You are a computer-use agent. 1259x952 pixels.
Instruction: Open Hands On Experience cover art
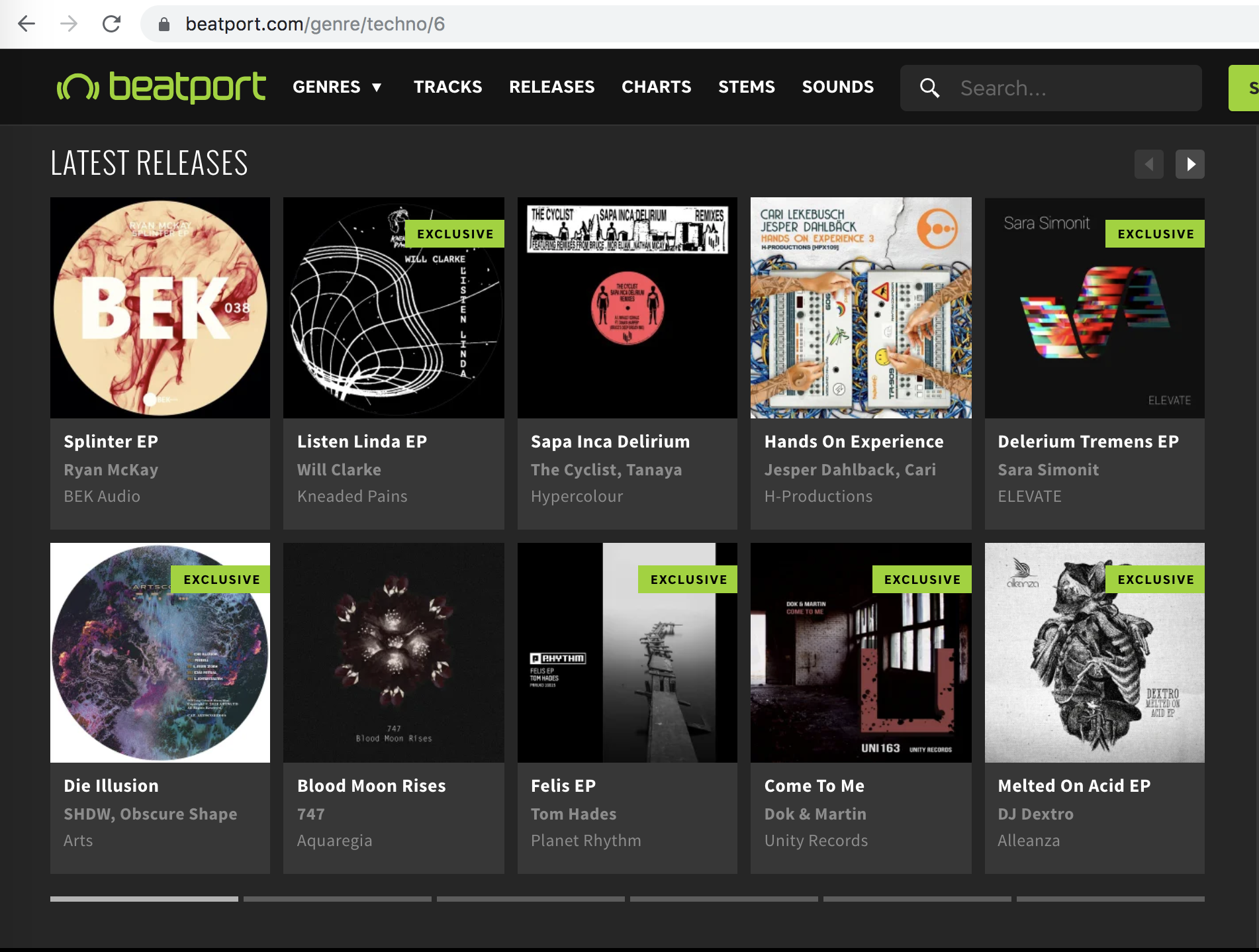point(861,308)
